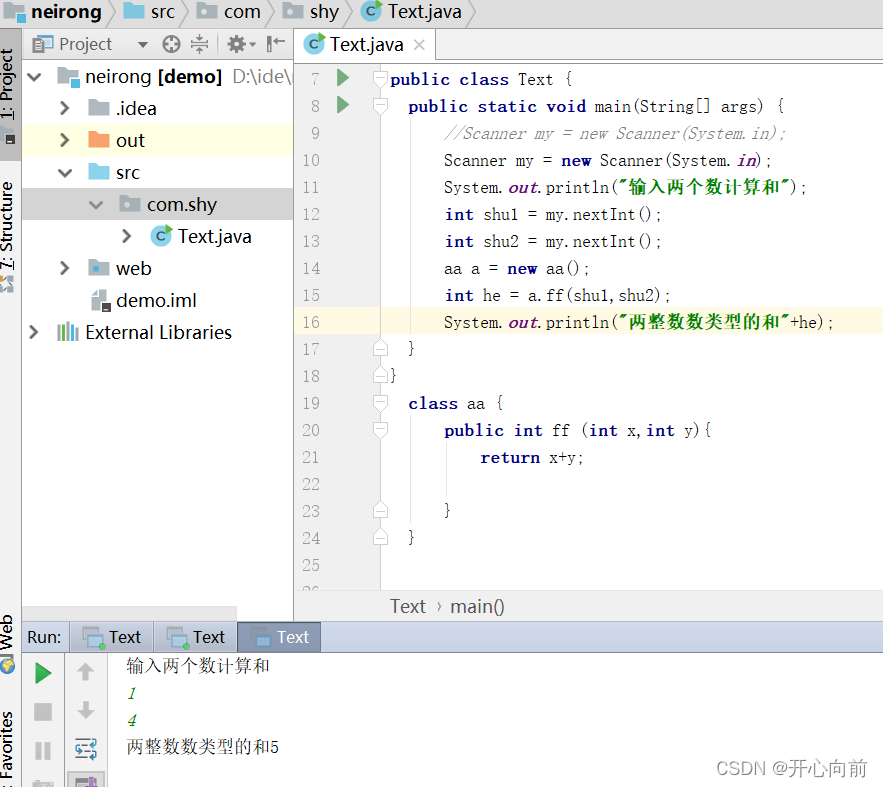883x787 pixels.
Task: Close the Text.java editor tab
Action: point(419,45)
